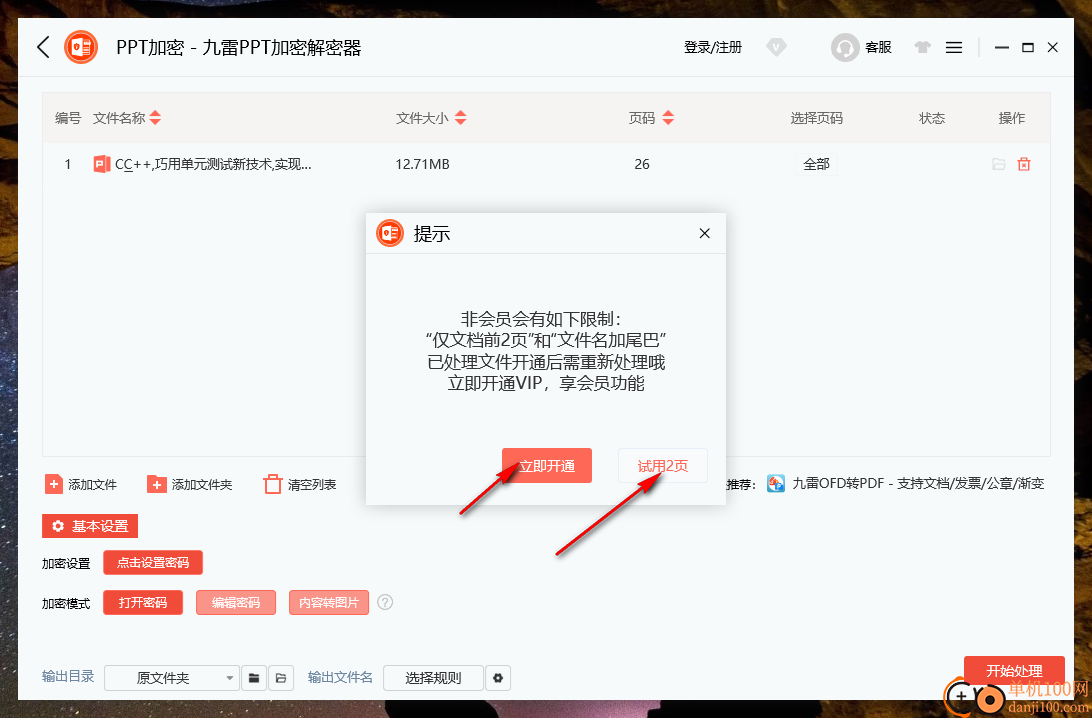This screenshot has height=718, width=1092.
Task: Click the 12.71MB file size cell
Action: pyautogui.click(x=422, y=164)
